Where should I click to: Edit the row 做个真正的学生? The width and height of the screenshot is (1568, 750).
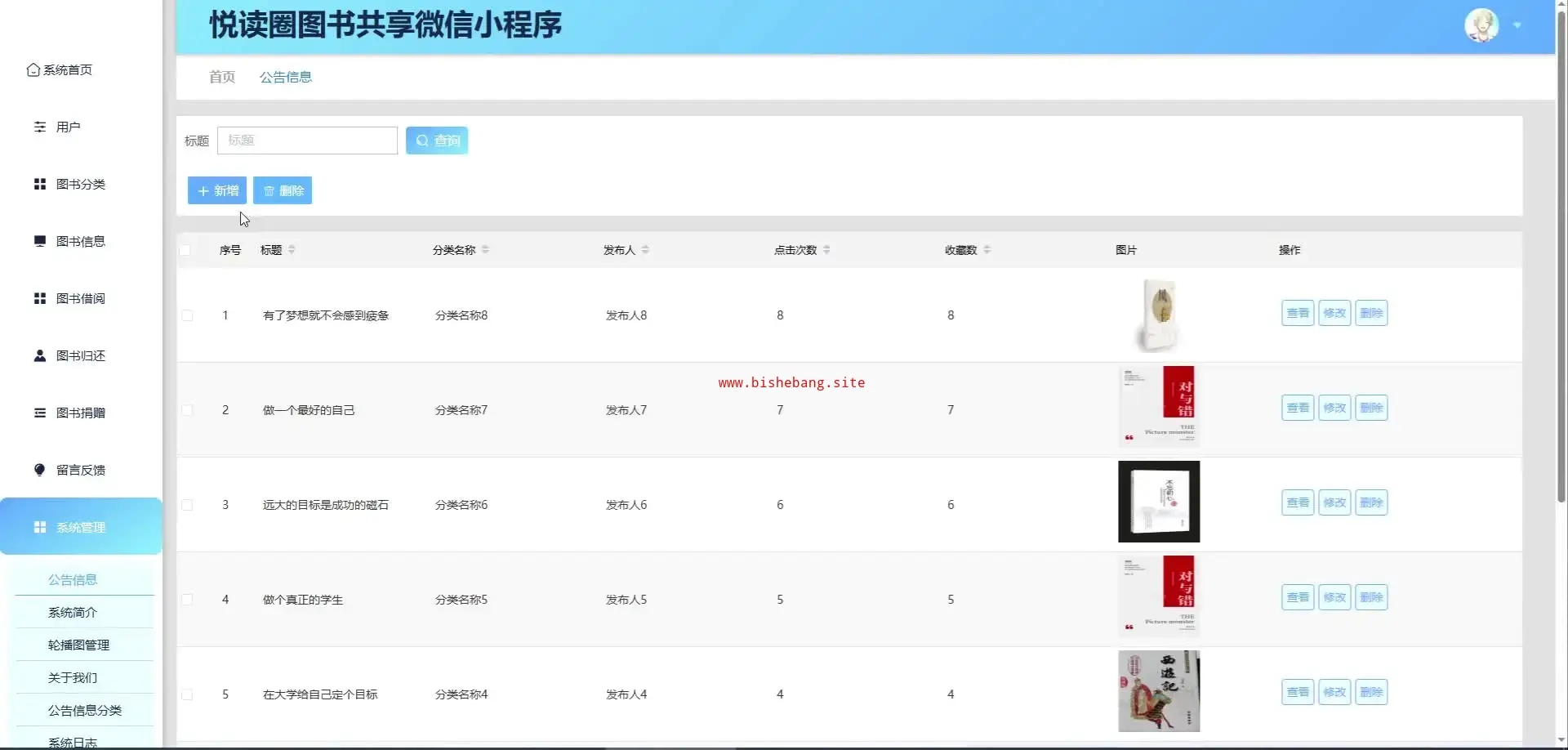pyautogui.click(x=1334, y=597)
